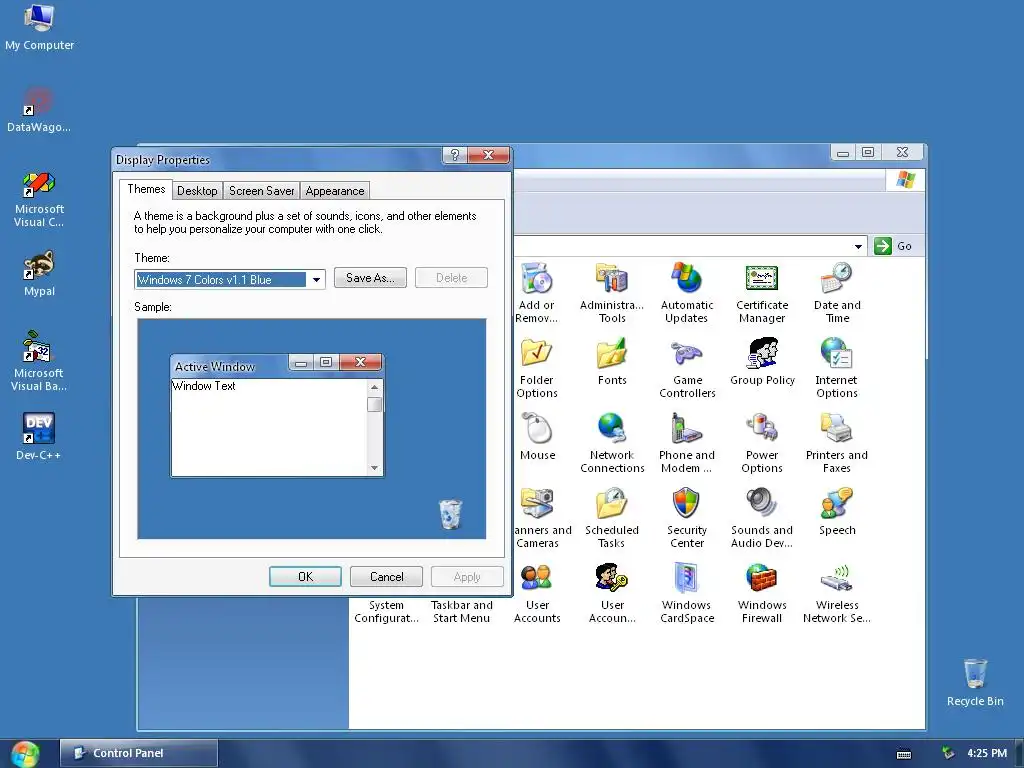Switch to the Themes tab

point(146,189)
